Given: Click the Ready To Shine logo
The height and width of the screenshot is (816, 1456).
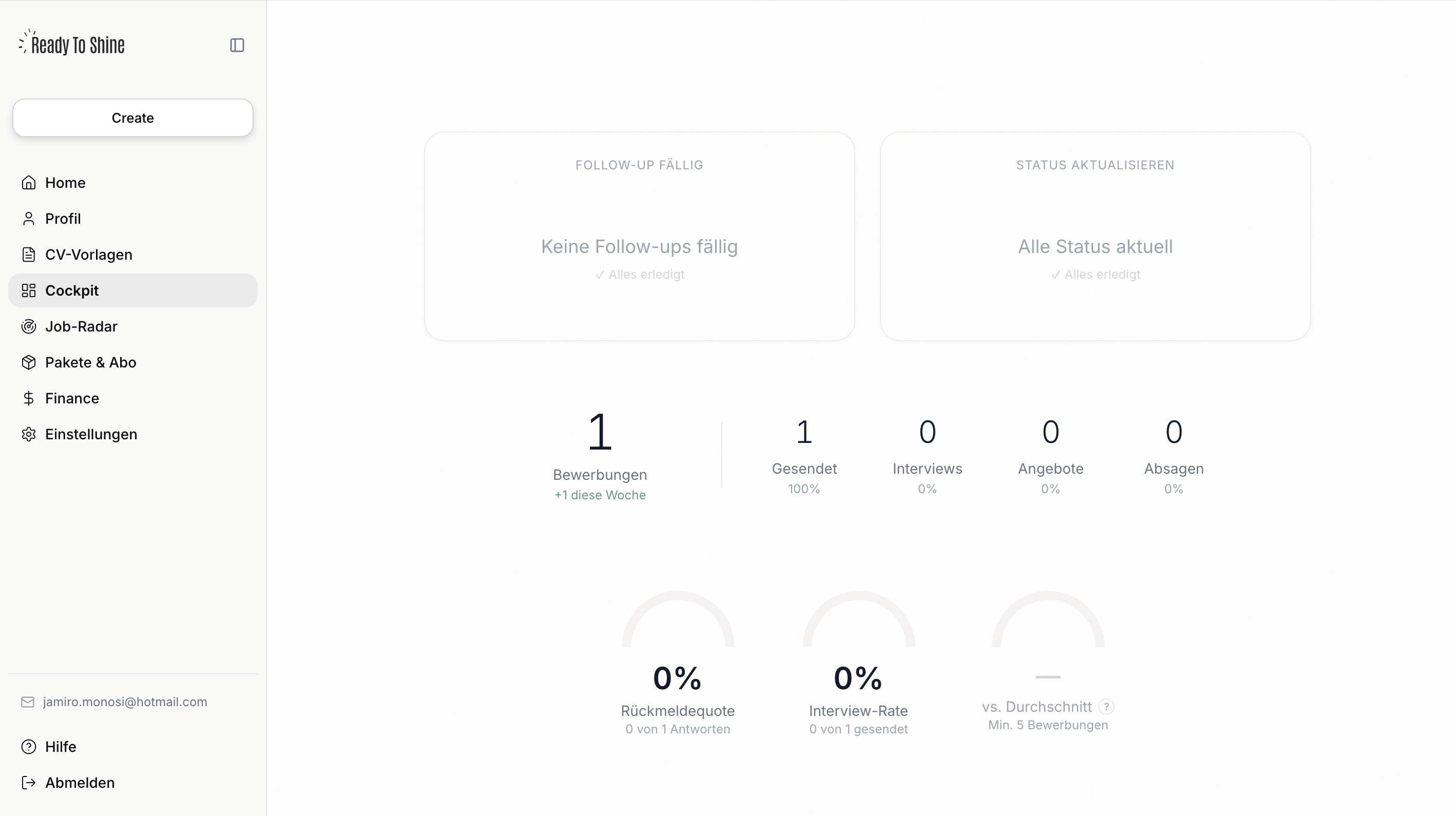Looking at the screenshot, I should pyautogui.click(x=72, y=44).
